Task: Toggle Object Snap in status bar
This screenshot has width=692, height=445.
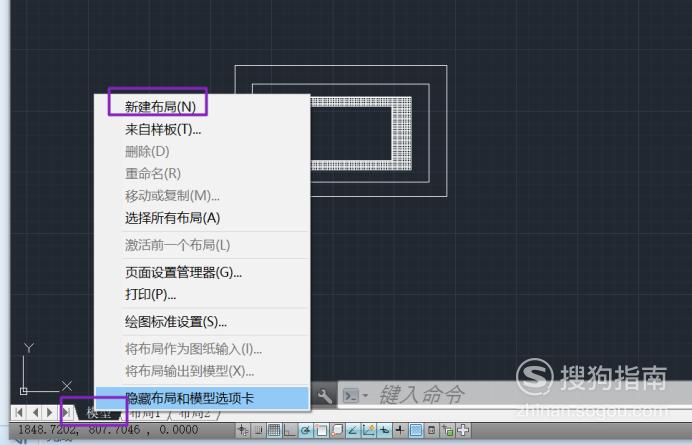Action: (x=322, y=430)
